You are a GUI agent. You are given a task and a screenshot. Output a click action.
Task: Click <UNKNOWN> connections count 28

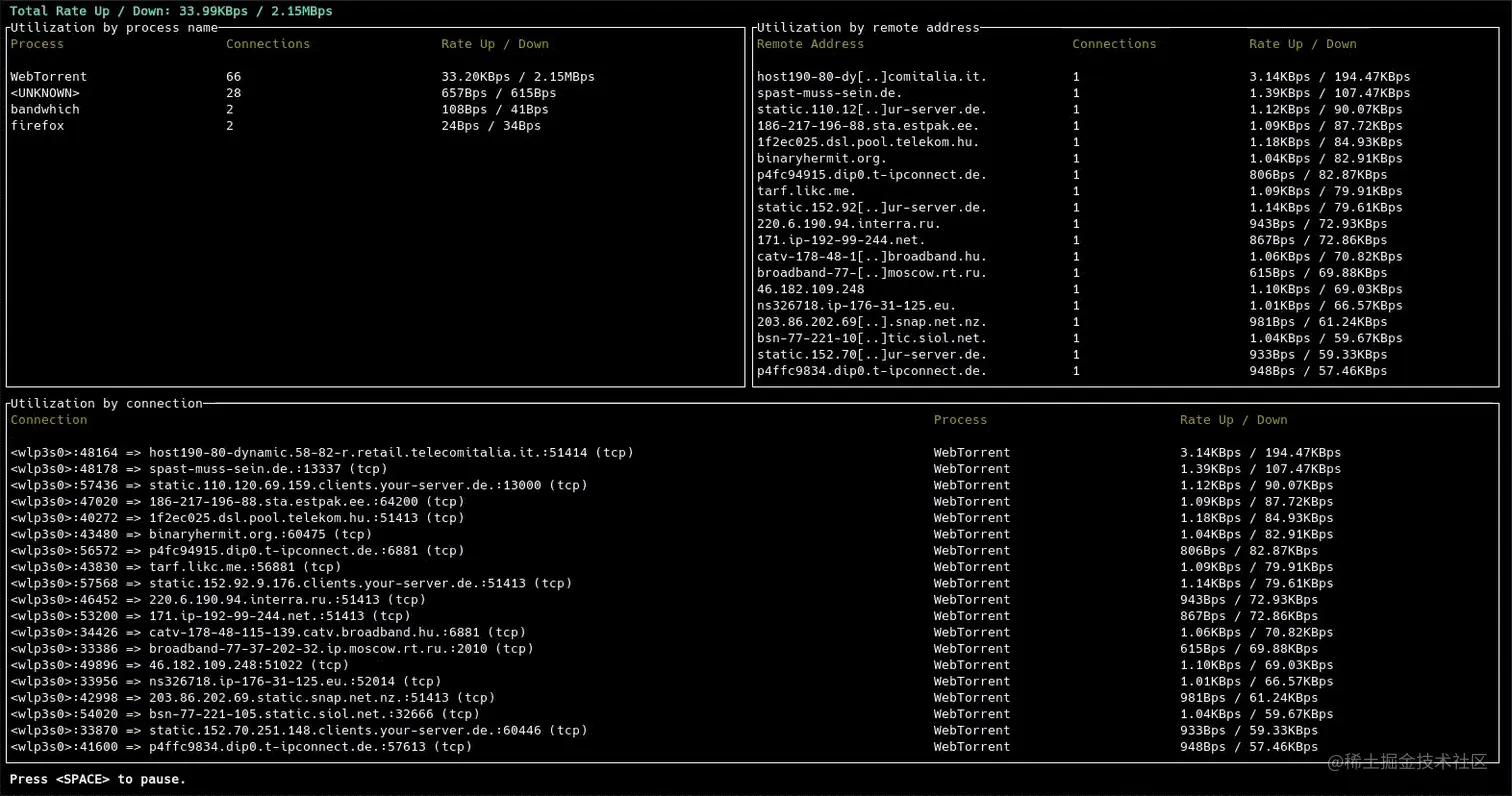point(233,93)
